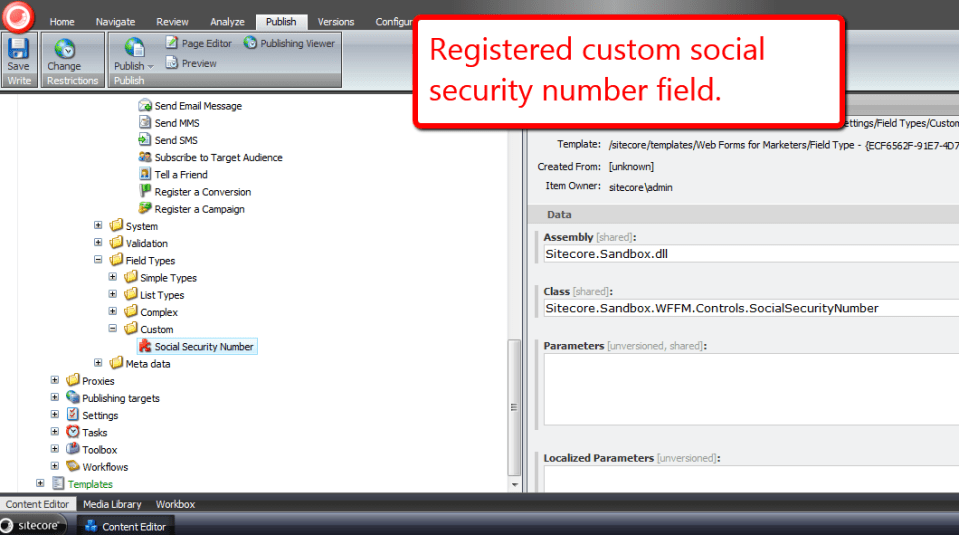Click the Workflows node icon
Screen dimensions: 959x535
click(x=73, y=466)
